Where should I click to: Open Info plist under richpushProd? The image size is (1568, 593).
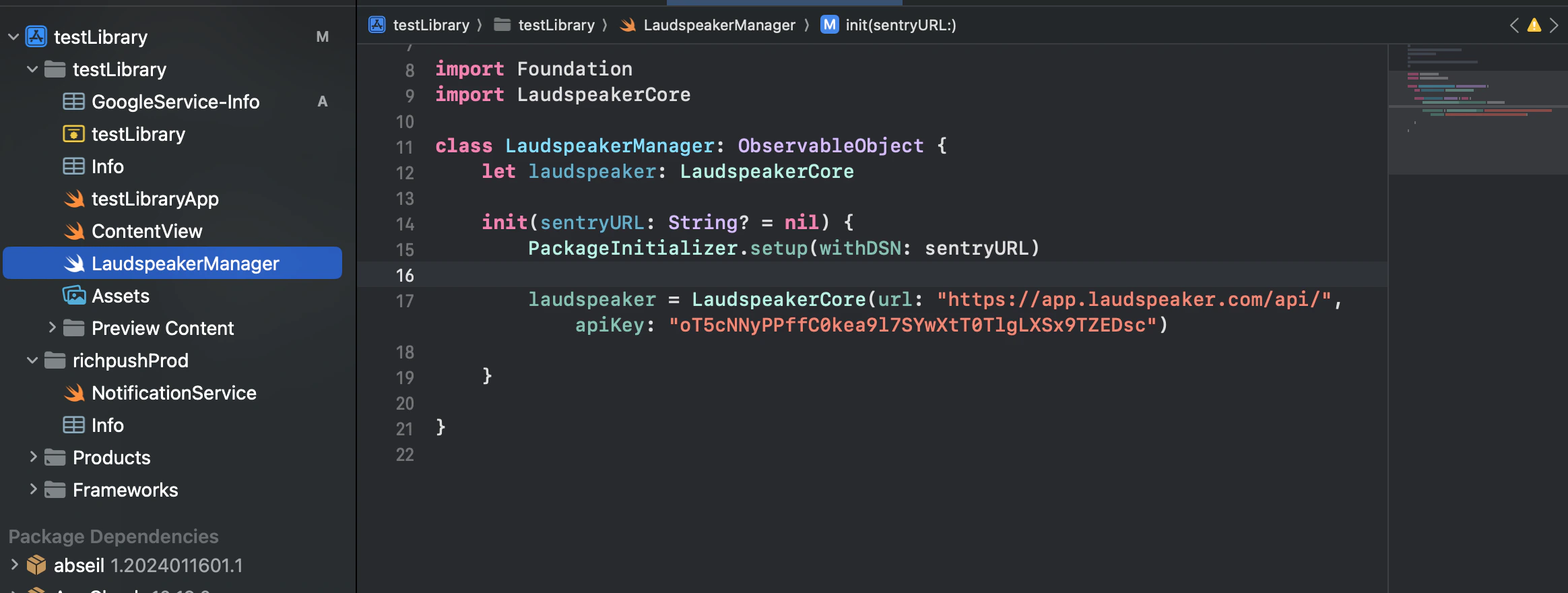pos(108,425)
